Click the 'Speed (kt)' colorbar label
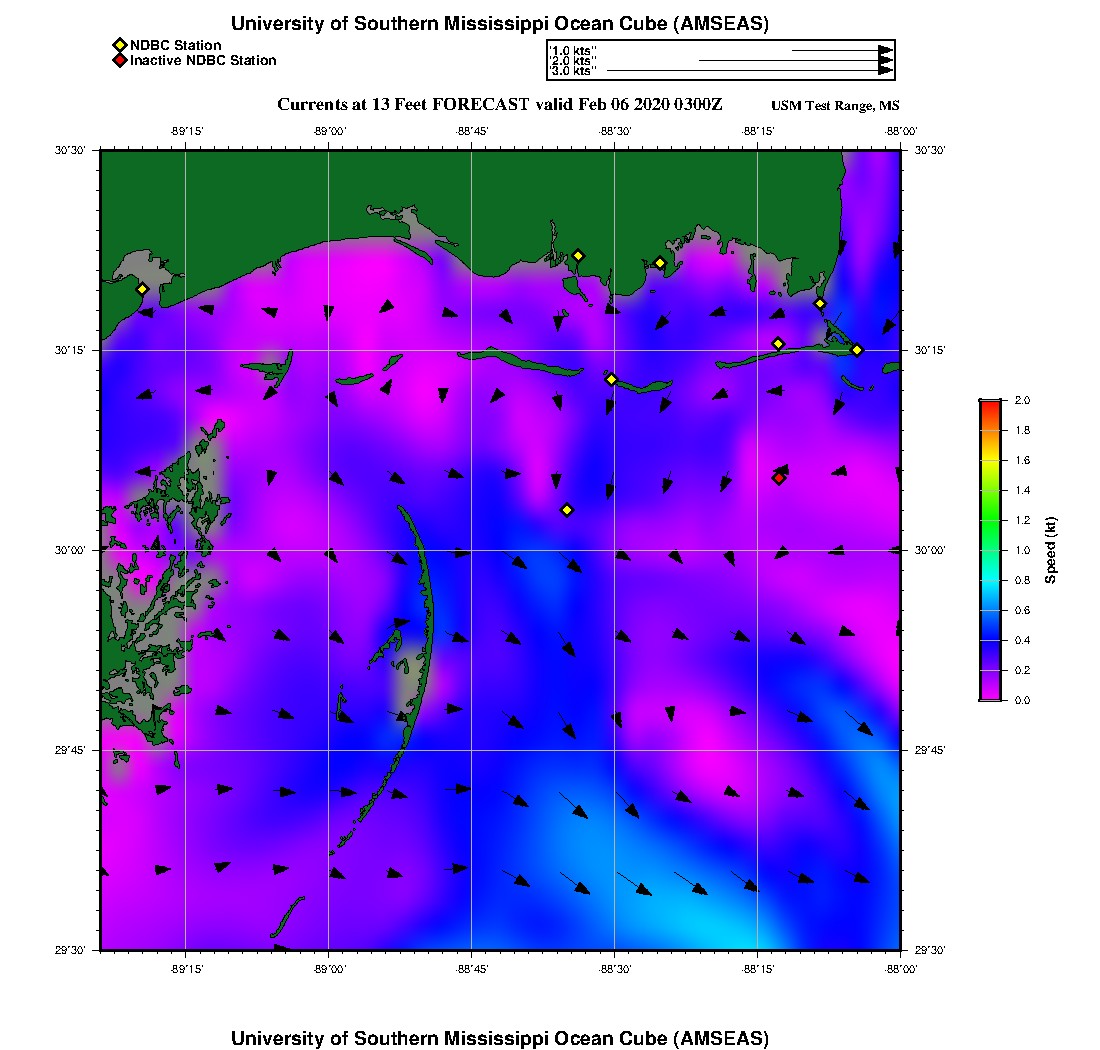1100x1050 pixels. [x=1050, y=550]
